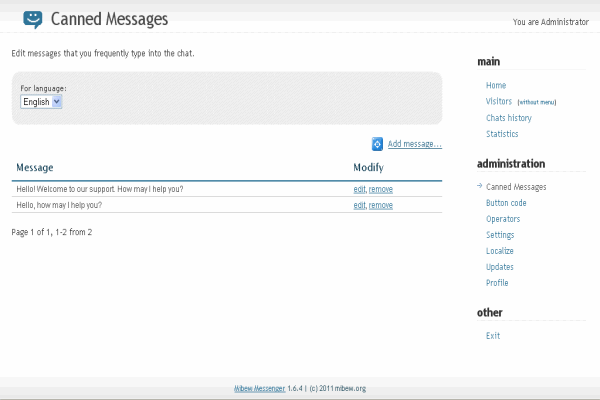Click the 'main' section heading
This screenshot has height=400, width=600.
488,62
